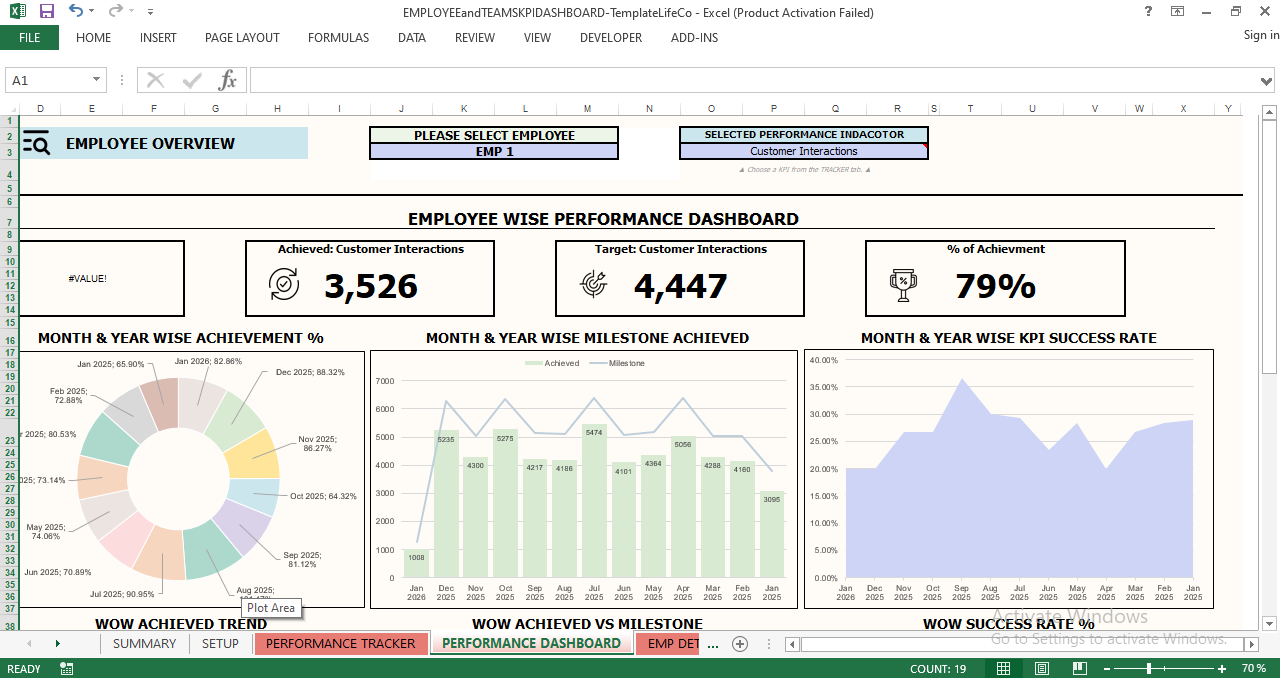Click the target bullseye arrow icon

click(593, 285)
